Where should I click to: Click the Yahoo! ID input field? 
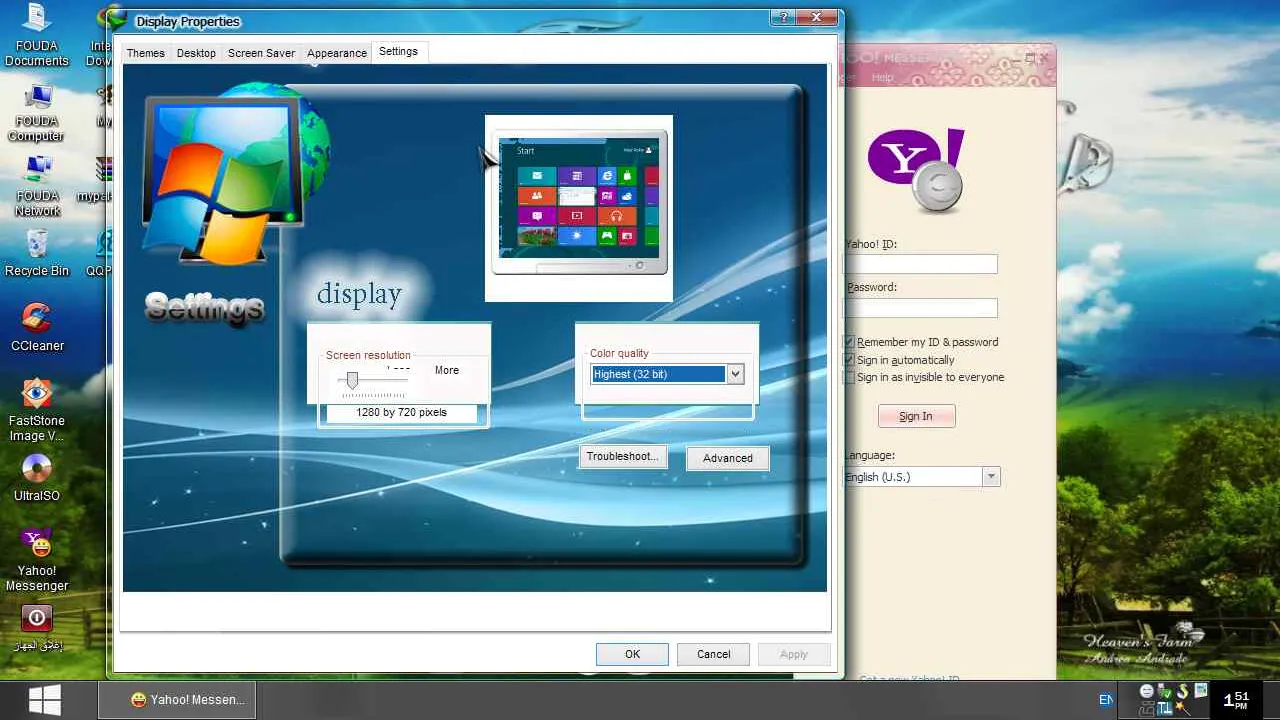click(921, 264)
